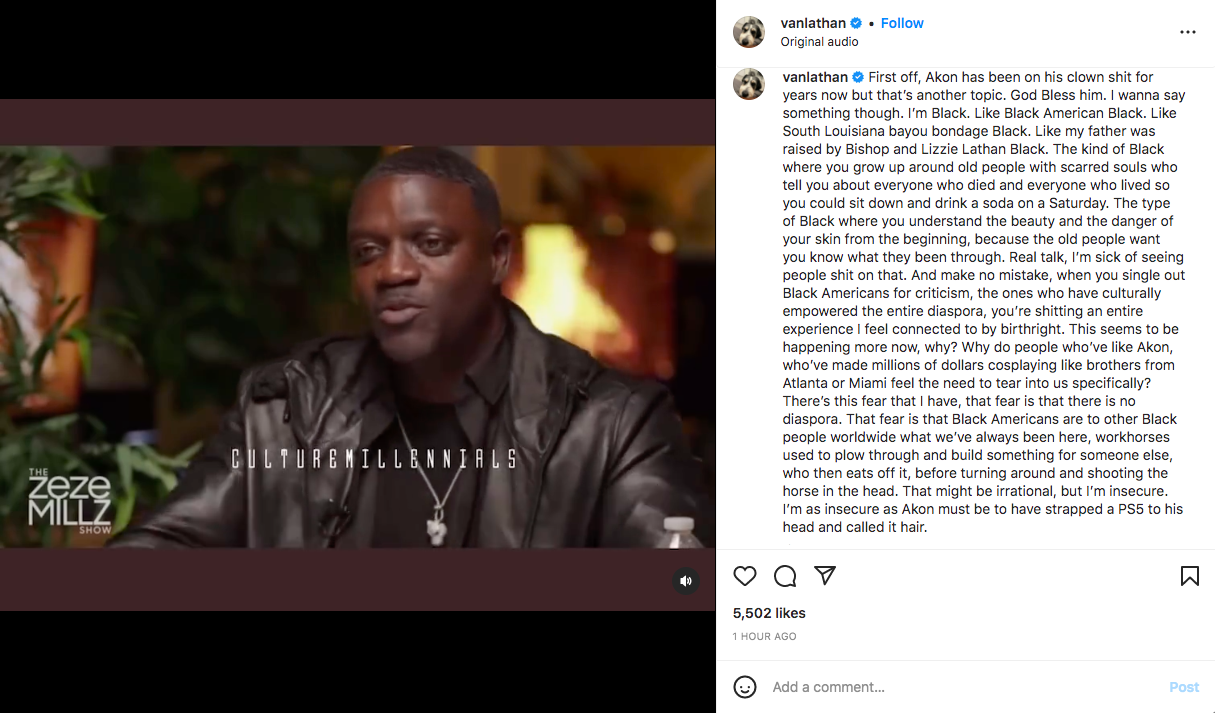Open comments via speech bubble icon

(785, 576)
